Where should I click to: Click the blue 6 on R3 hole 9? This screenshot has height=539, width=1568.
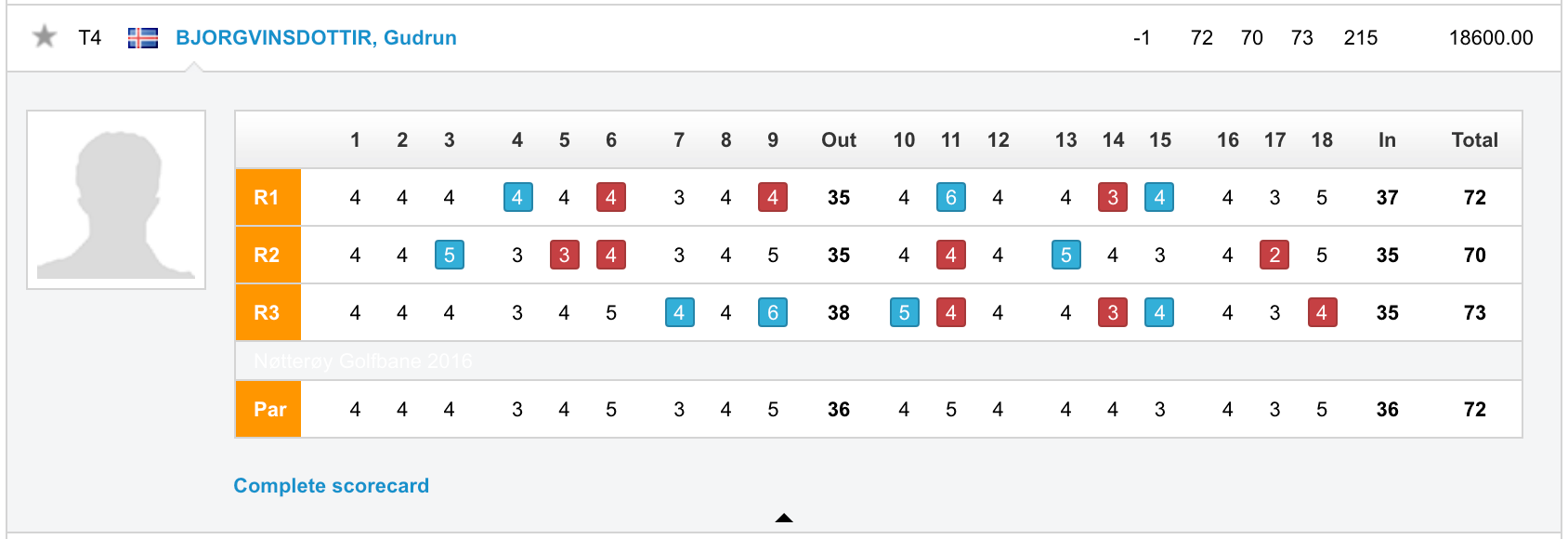coord(773,312)
